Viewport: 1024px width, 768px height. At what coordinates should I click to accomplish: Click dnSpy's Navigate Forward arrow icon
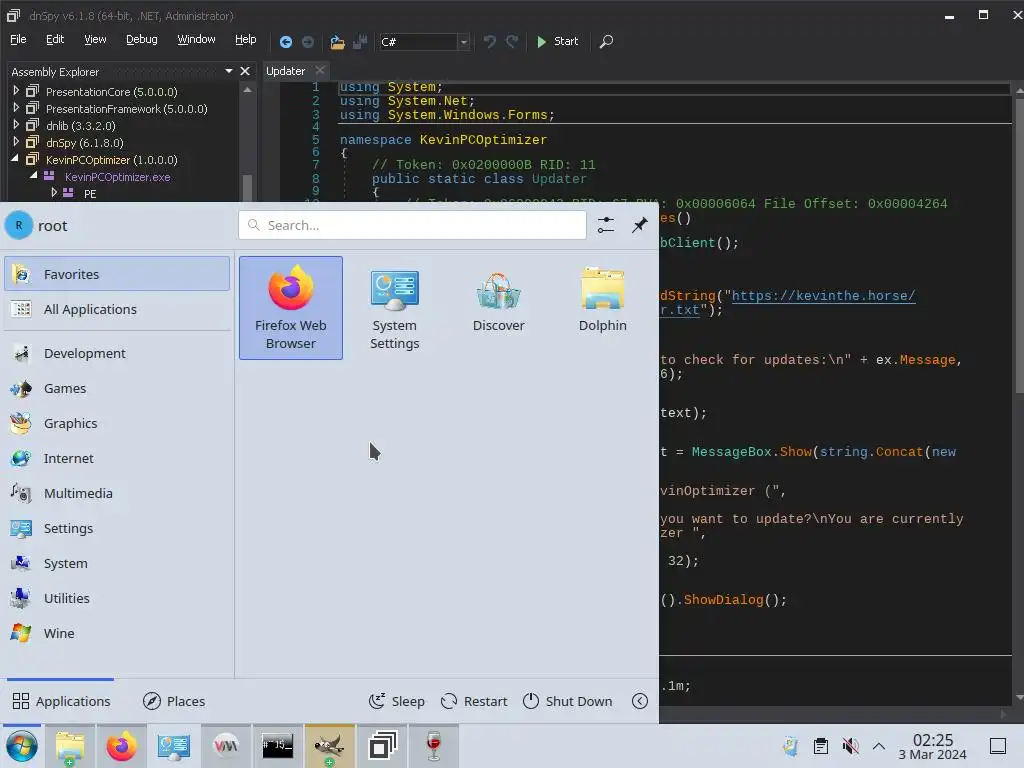tap(308, 42)
